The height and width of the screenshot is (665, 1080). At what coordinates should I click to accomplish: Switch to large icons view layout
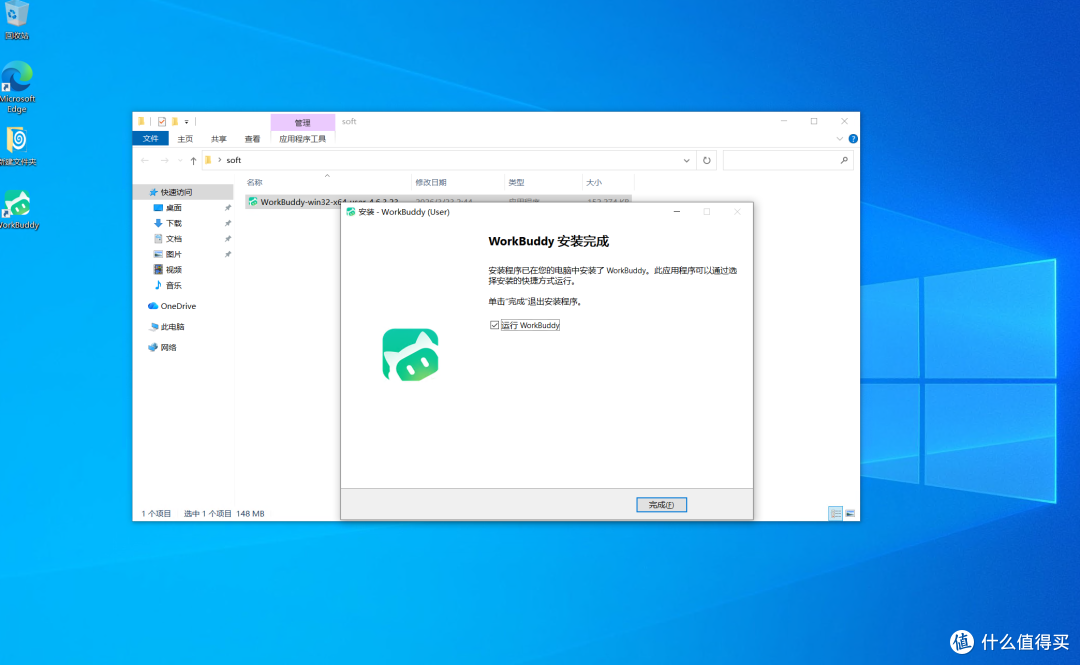pyautogui.click(x=850, y=513)
